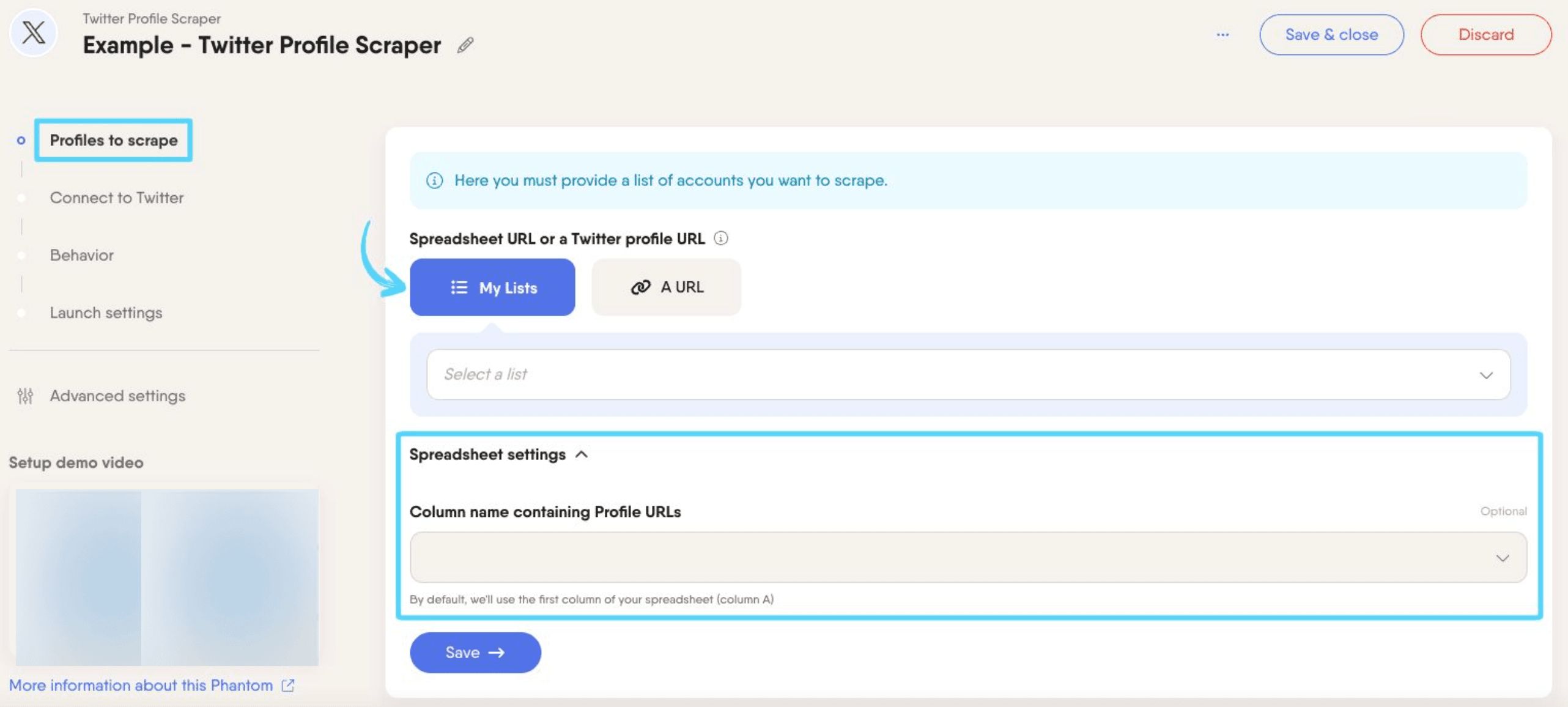Click the blue Save arrow button

tap(475, 653)
